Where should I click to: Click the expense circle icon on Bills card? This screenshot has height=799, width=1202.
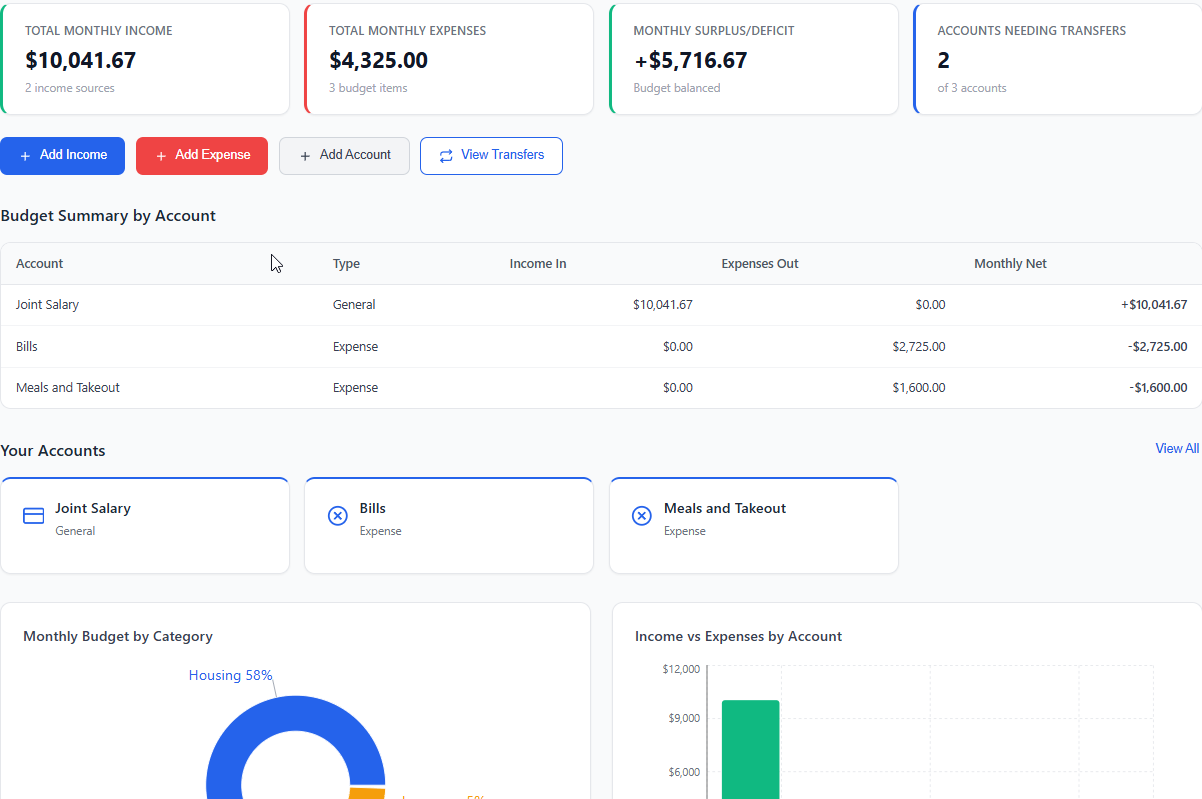tap(337, 515)
